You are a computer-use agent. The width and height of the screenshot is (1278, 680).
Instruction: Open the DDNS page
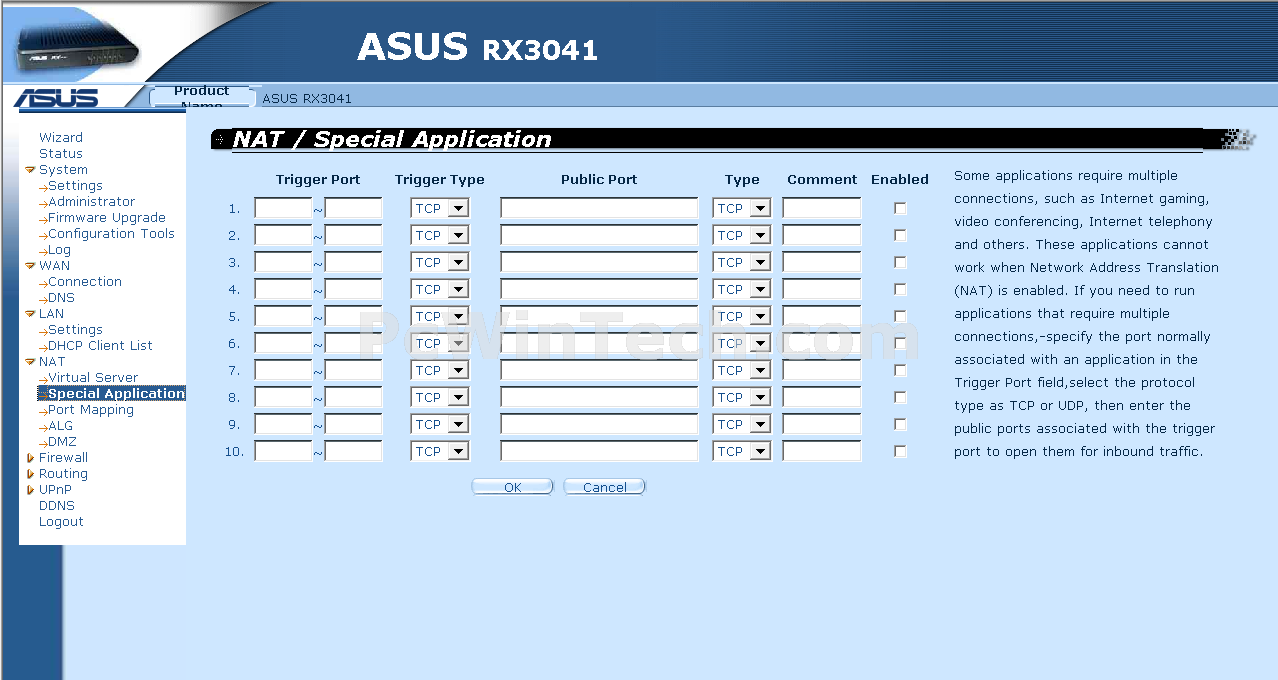[57, 506]
